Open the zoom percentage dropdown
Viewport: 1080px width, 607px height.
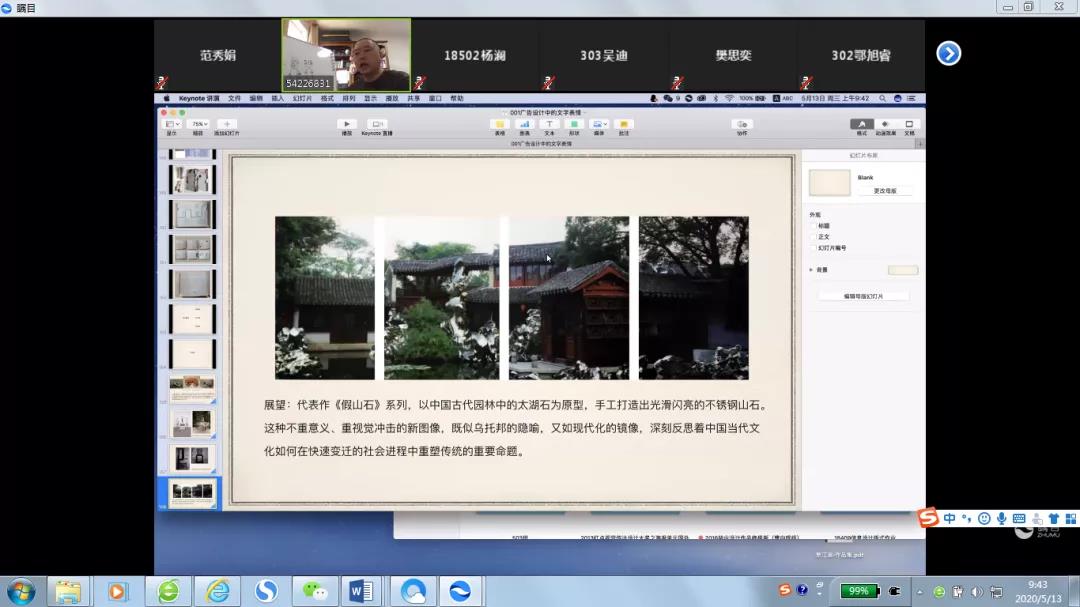pyautogui.click(x=198, y=125)
